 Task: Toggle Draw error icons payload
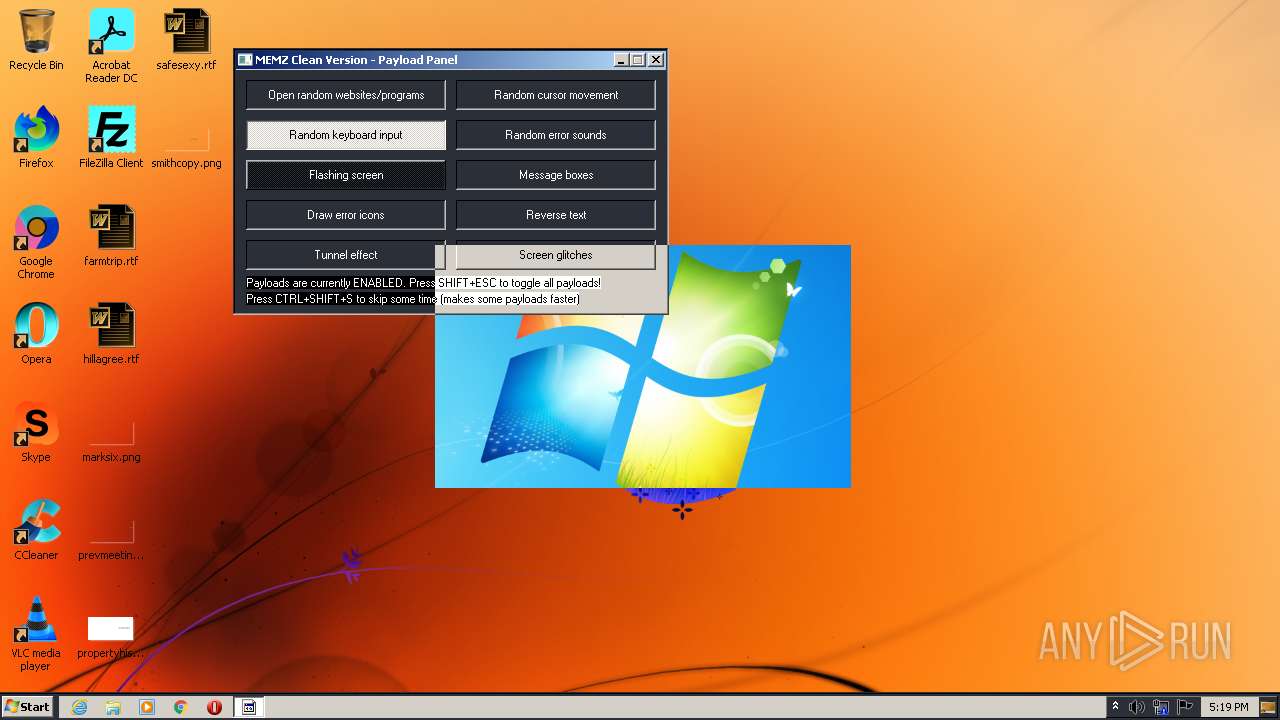tap(346, 215)
